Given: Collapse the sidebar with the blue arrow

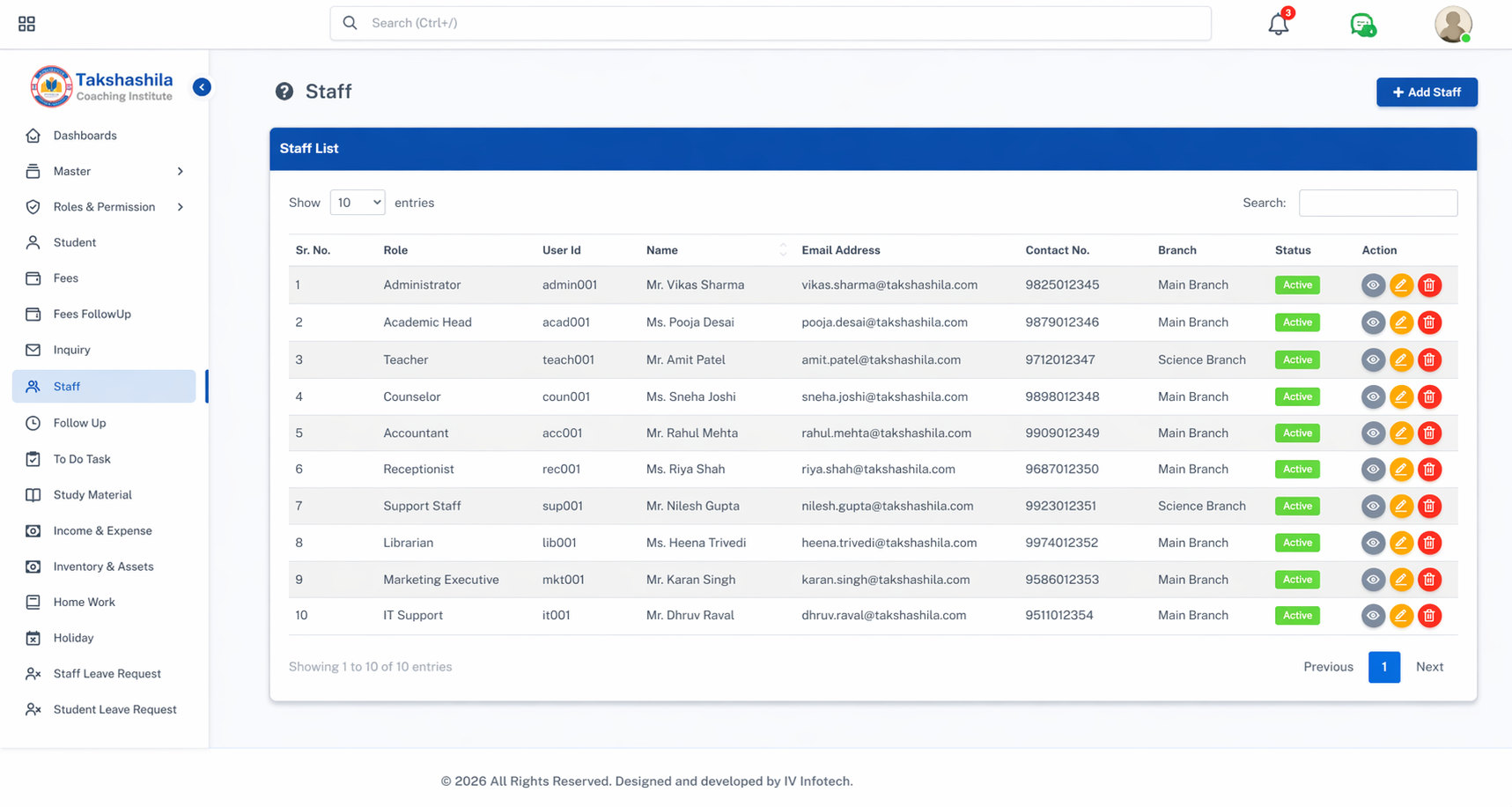Looking at the screenshot, I should (x=202, y=86).
